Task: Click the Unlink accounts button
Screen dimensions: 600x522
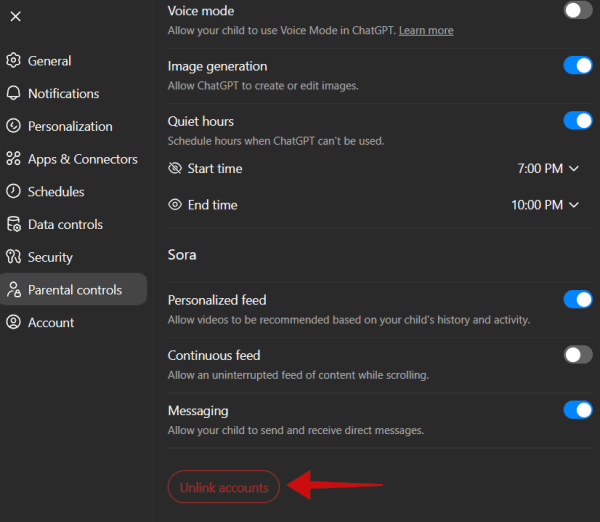Action: (x=224, y=487)
